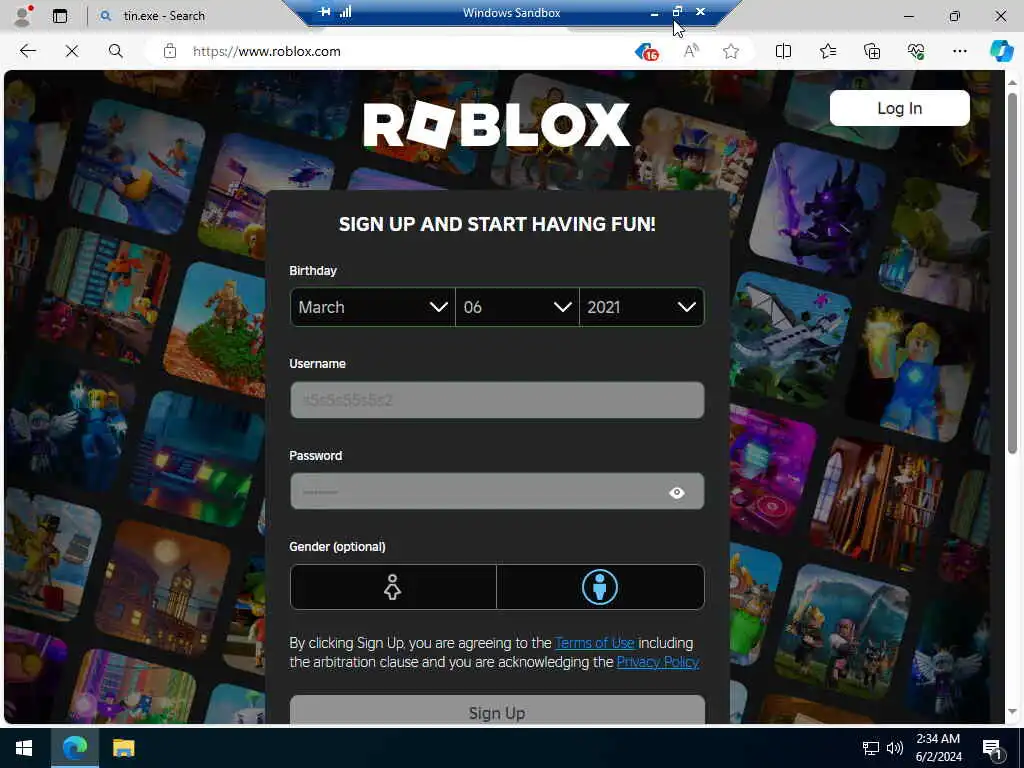Close the Windows Sandbox session bar

click(x=700, y=11)
